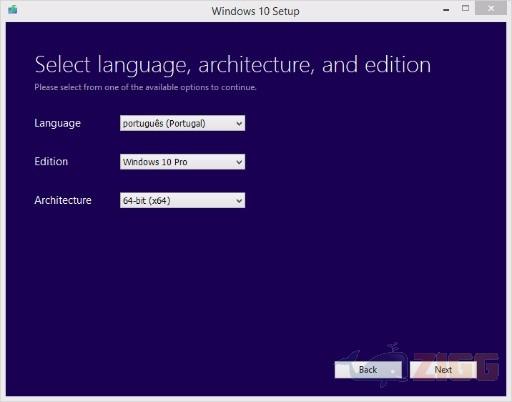Click the "Language" field label
Screen dimensions: 512x402
pos(57,123)
